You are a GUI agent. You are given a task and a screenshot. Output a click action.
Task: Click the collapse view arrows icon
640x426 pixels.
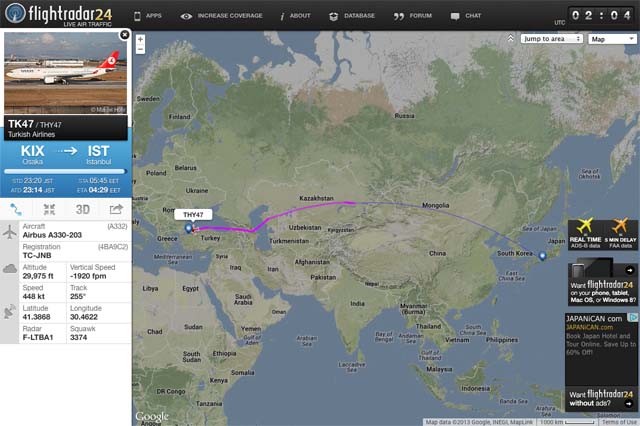pos(49,210)
